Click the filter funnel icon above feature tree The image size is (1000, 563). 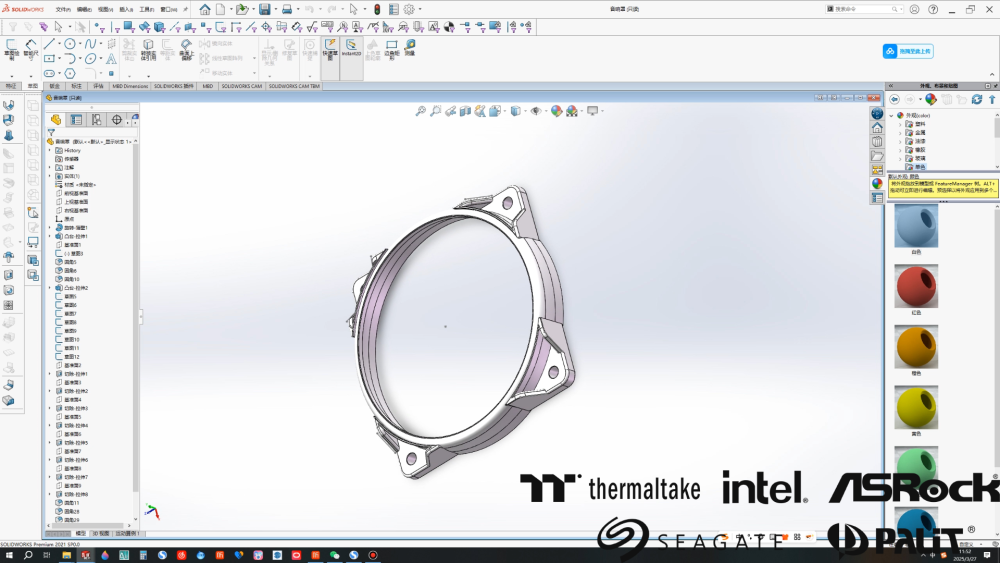click(x=51, y=132)
